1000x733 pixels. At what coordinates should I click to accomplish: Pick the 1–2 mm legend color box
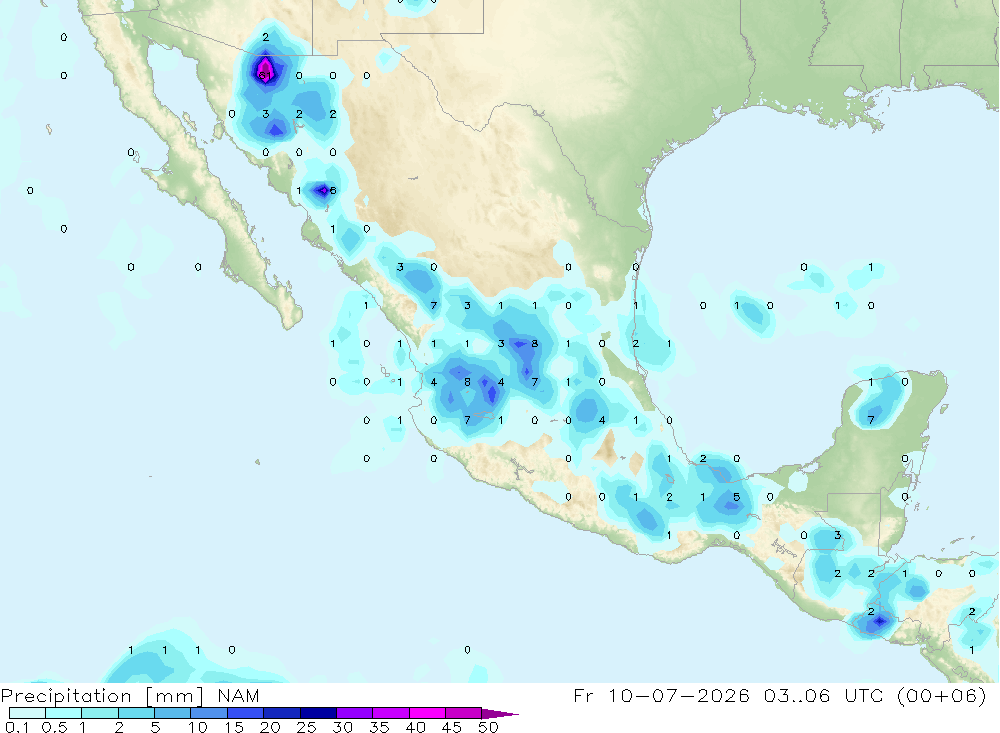click(99, 713)
